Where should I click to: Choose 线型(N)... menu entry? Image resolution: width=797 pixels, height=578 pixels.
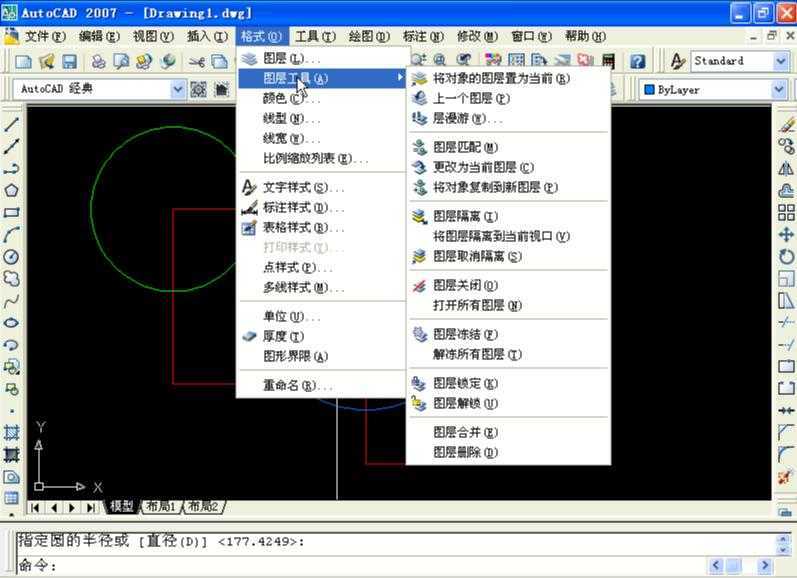[324, 118]
